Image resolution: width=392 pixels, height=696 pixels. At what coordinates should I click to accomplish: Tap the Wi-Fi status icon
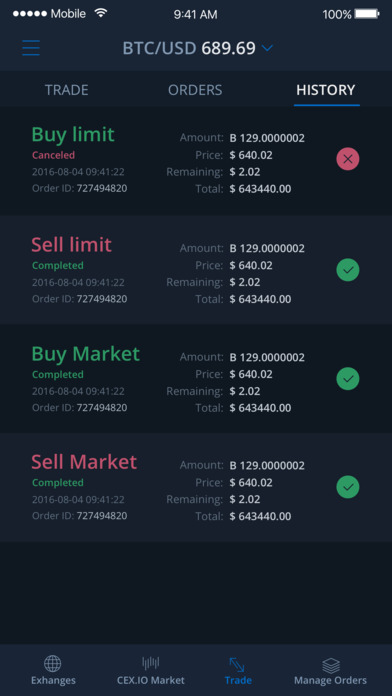click(101, 13)
